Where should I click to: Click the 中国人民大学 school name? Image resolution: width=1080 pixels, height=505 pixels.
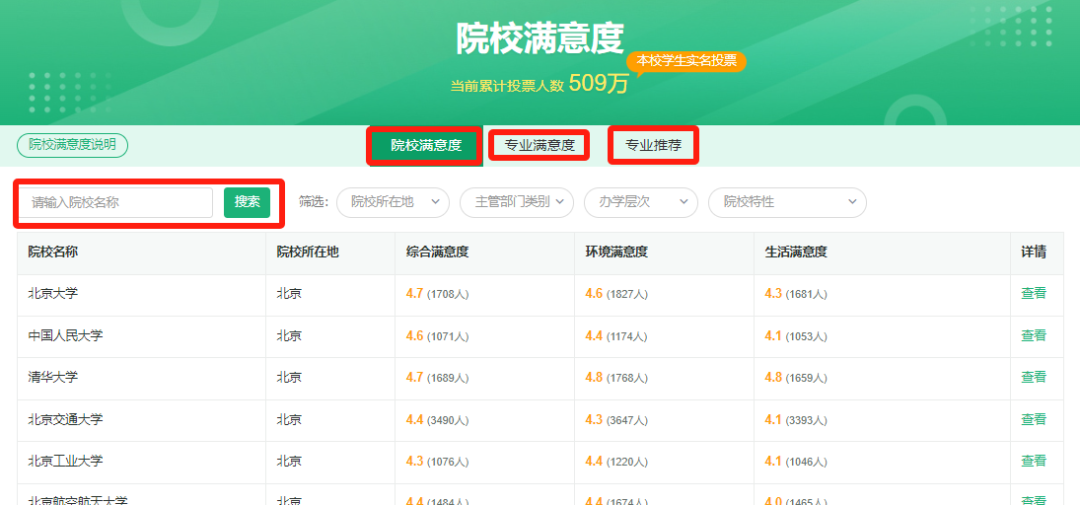pos(65,336)
